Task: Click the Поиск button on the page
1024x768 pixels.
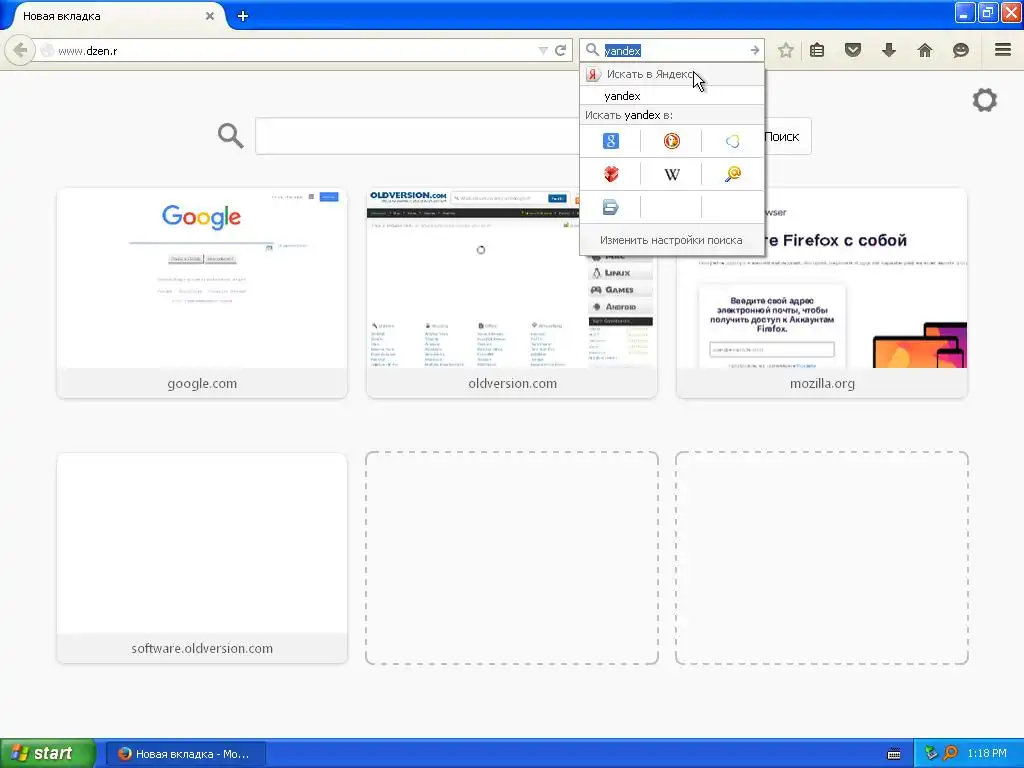Action: [782, 136]
